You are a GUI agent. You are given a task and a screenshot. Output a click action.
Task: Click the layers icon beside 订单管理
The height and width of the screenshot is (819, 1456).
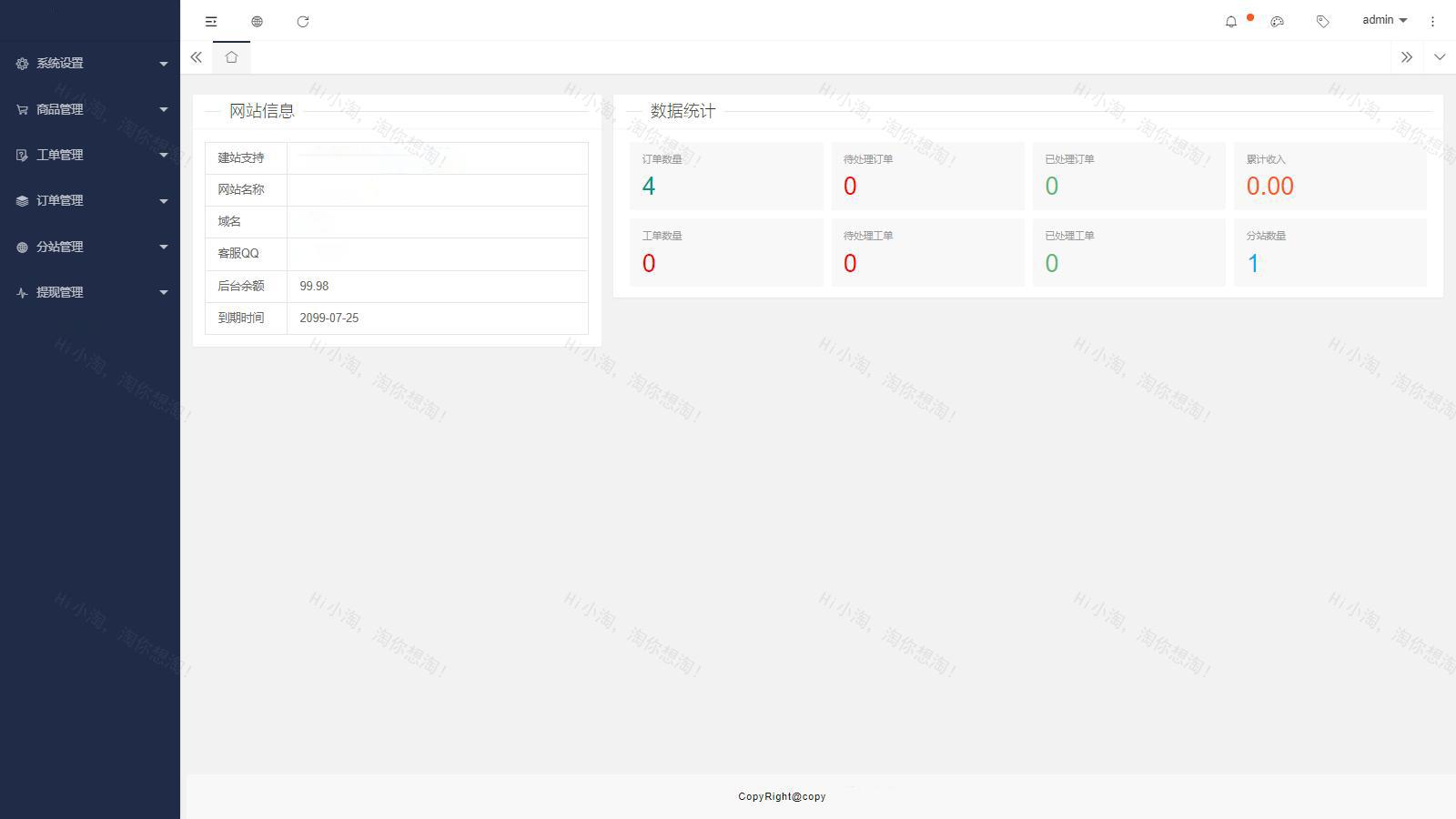coord(22,201)
